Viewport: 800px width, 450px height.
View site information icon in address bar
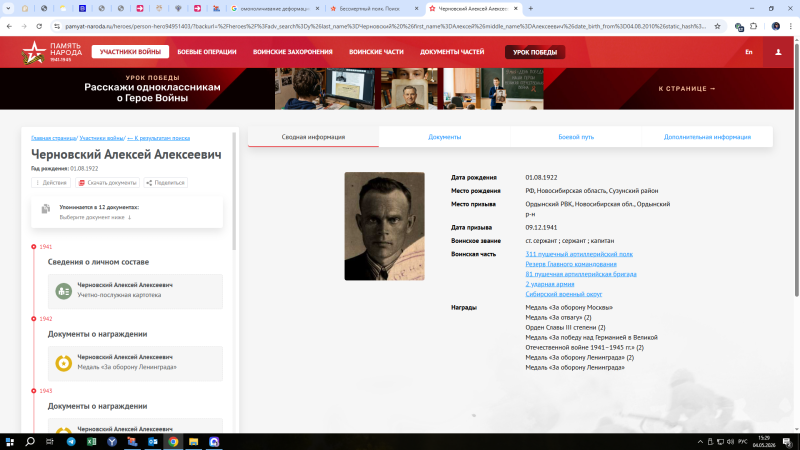57,26
